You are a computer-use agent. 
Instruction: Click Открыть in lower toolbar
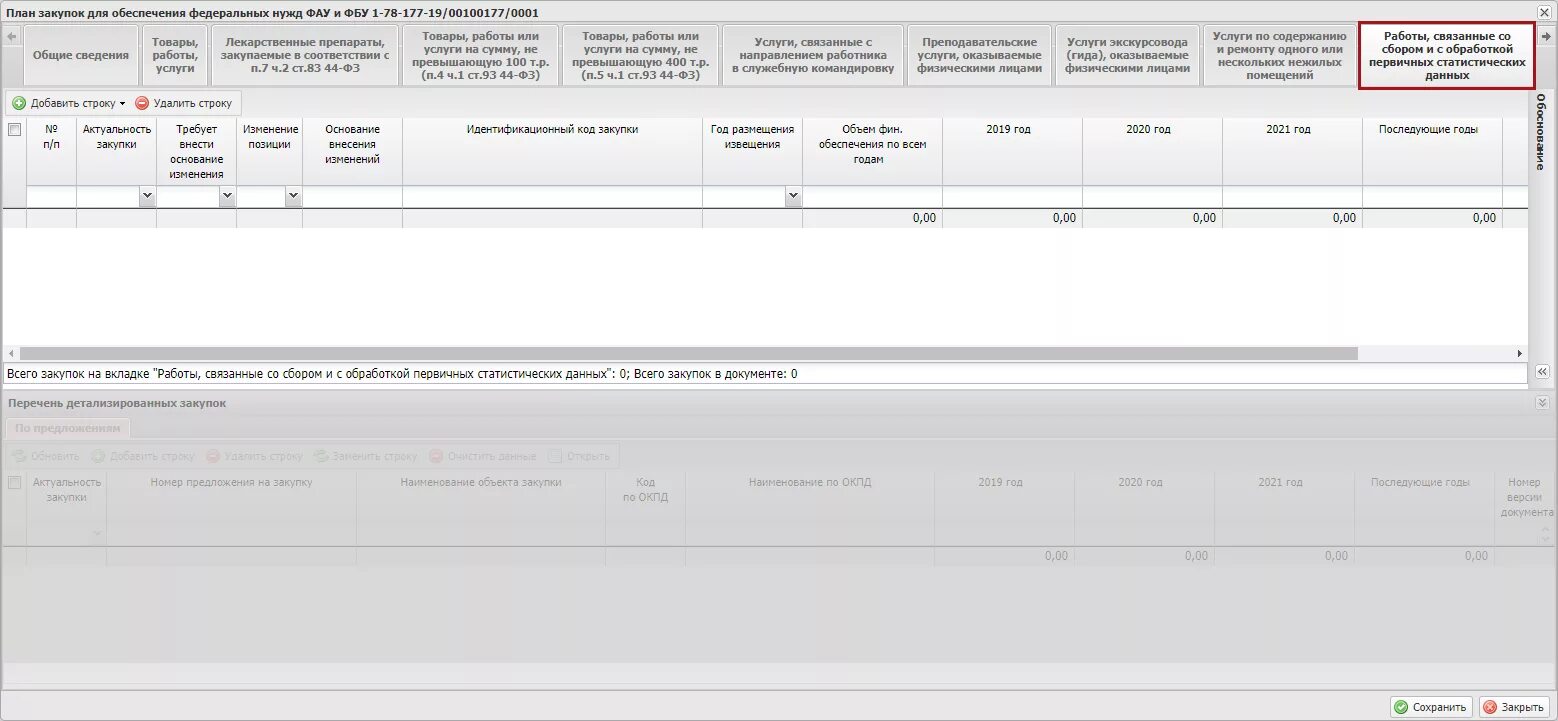[x=579, y=456]
